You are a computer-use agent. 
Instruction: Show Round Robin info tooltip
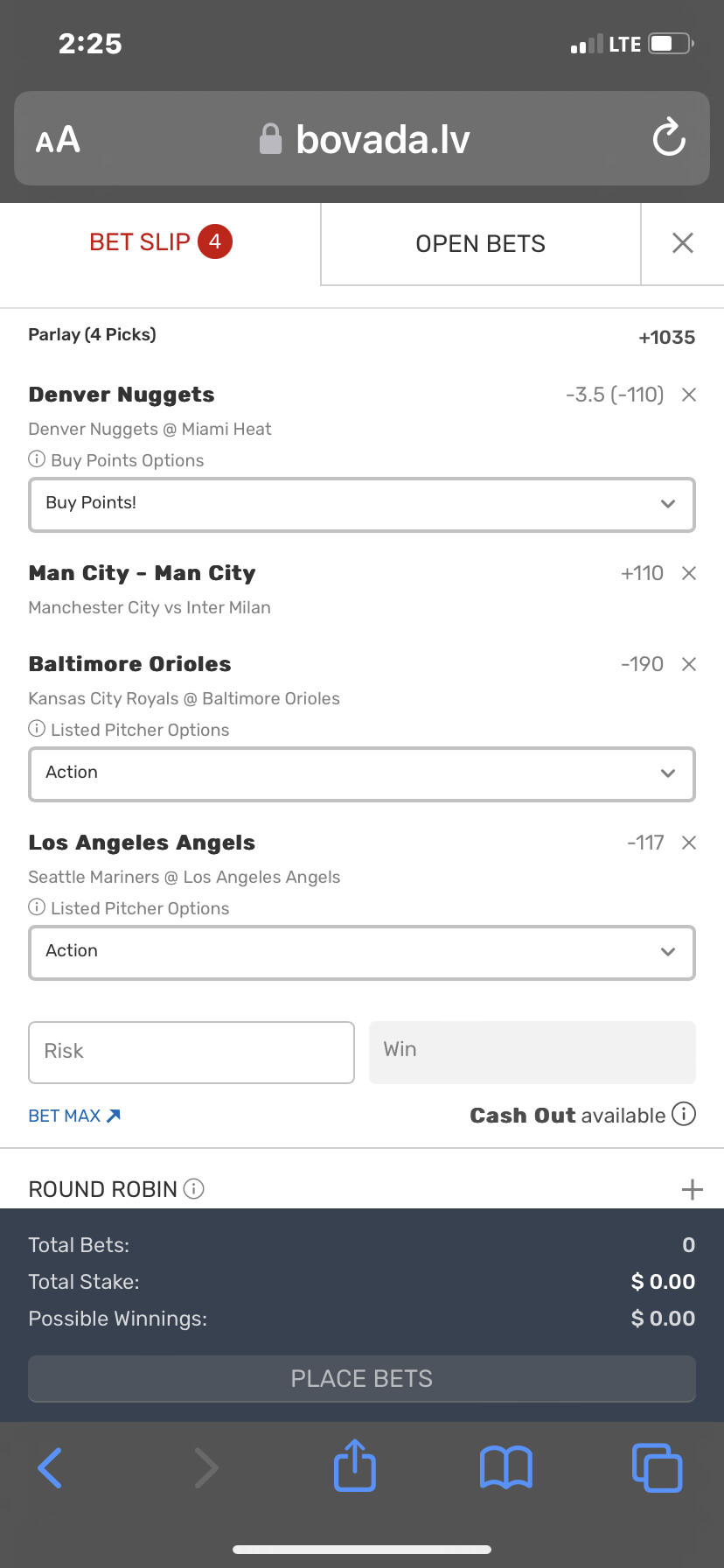194,1188
